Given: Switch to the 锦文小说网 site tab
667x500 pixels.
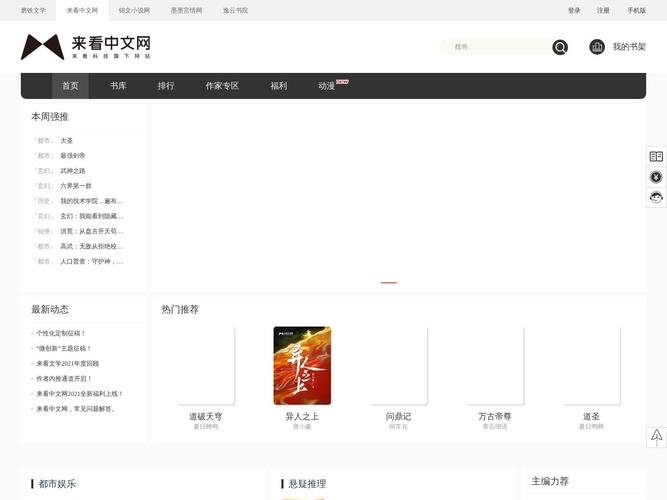Looking at the screenshot, I should pyautogui.click(x=134, y=10).
